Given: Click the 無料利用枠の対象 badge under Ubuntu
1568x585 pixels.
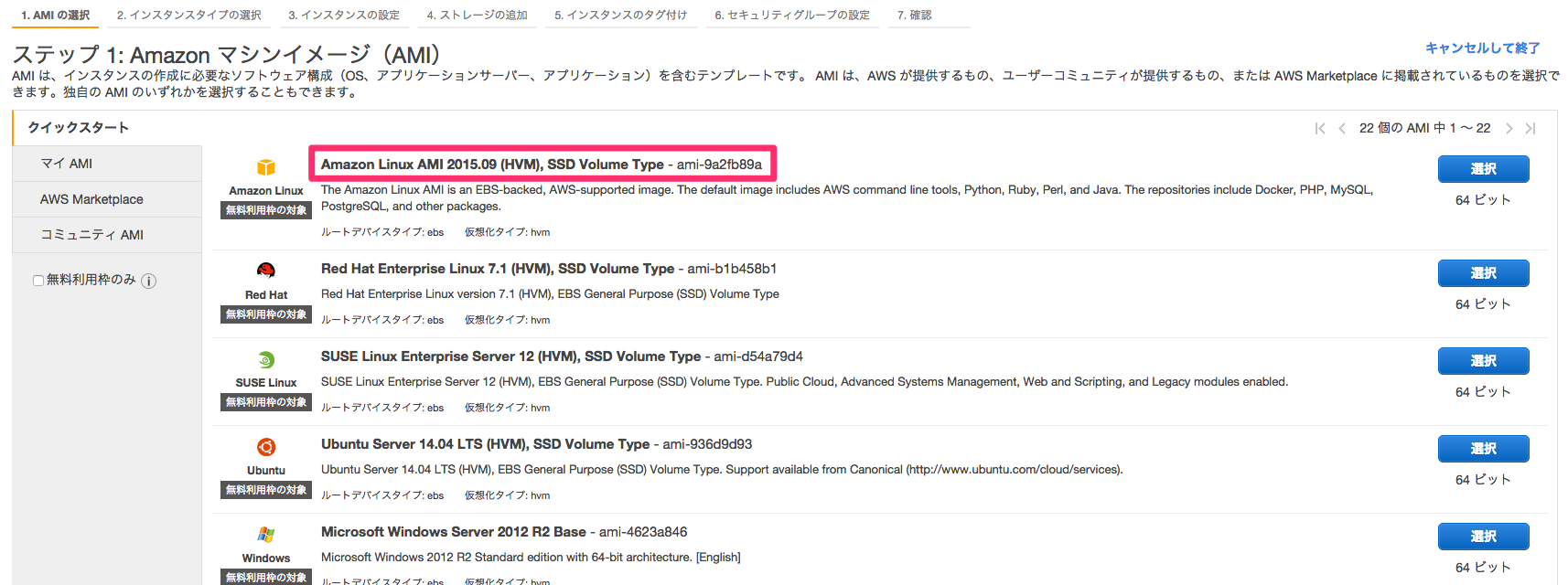Looking at the screenshot, I should click(x=266, y=490).
